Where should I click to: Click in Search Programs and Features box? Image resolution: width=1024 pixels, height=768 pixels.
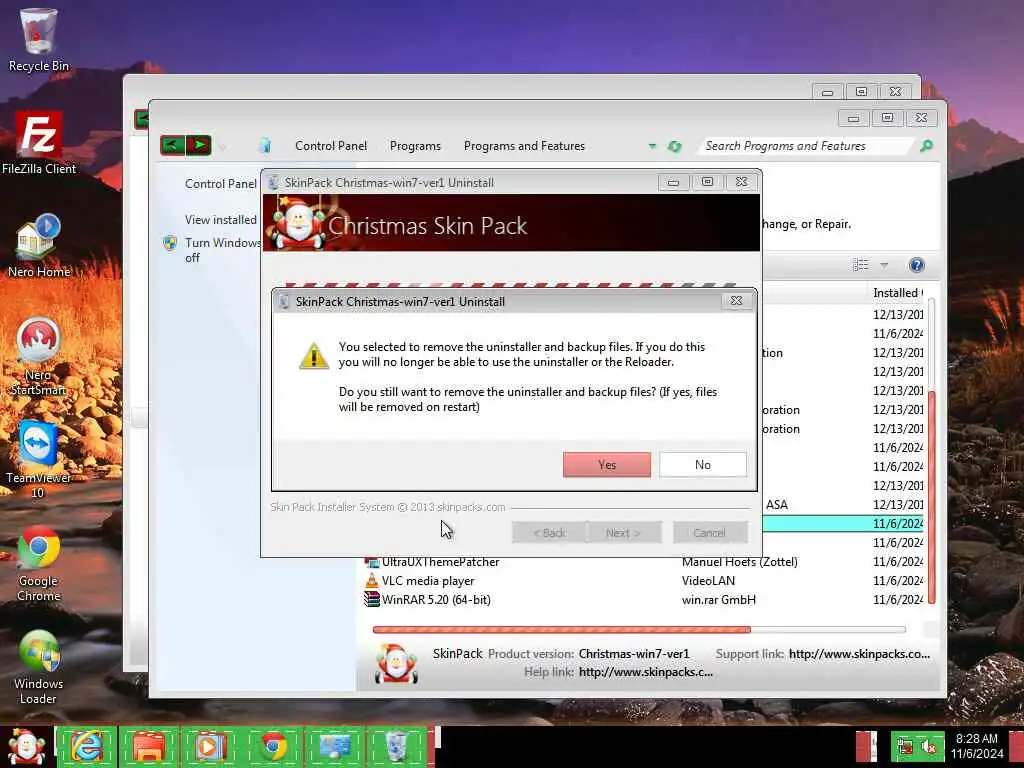click(x=805, y=146)
